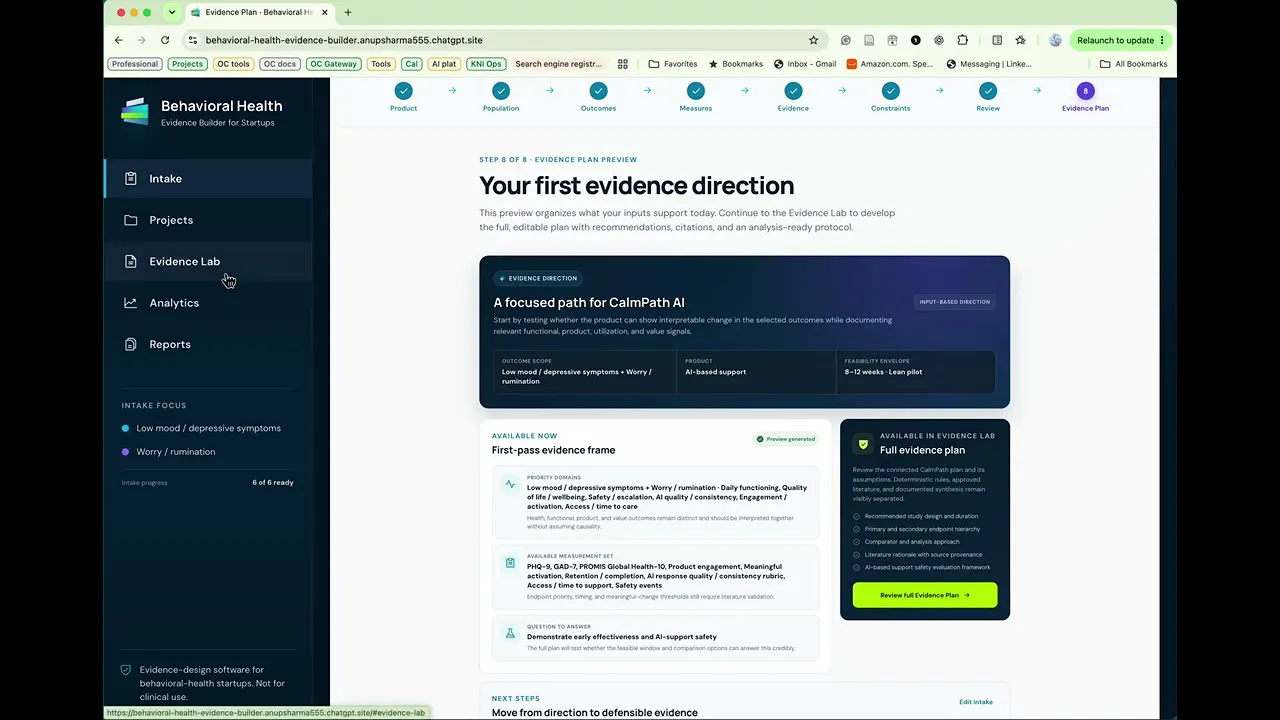This screenshot has width=1280, height=720.
Task: Select Worry / rumination intake focus
Action: click(168, 452)
